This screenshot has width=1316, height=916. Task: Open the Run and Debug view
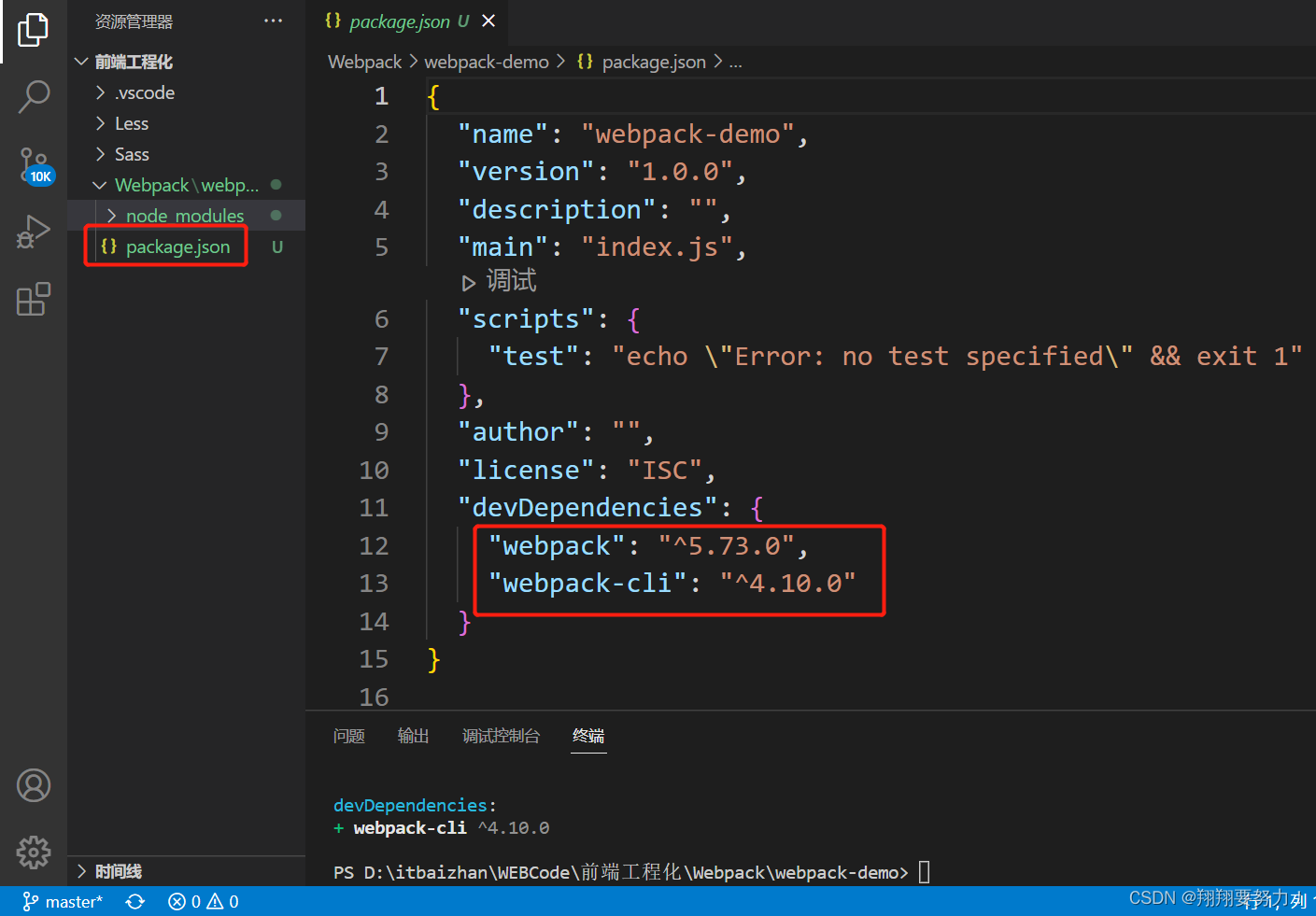click(34, 233)
